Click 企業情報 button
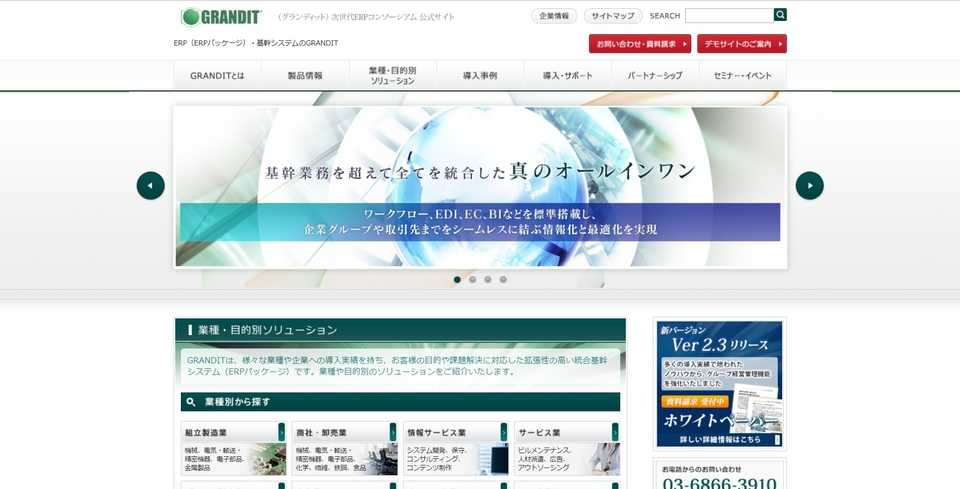 point(554,16)
